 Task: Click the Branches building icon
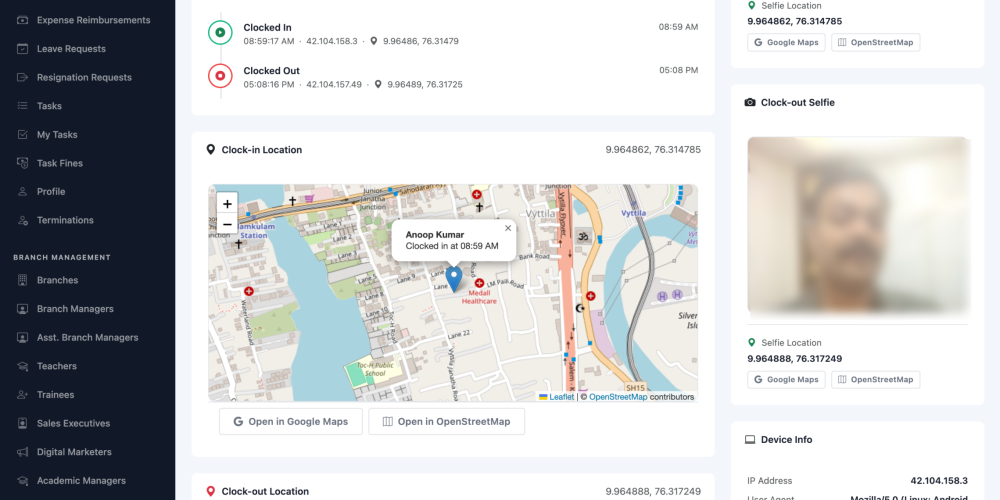coord(22,280)
